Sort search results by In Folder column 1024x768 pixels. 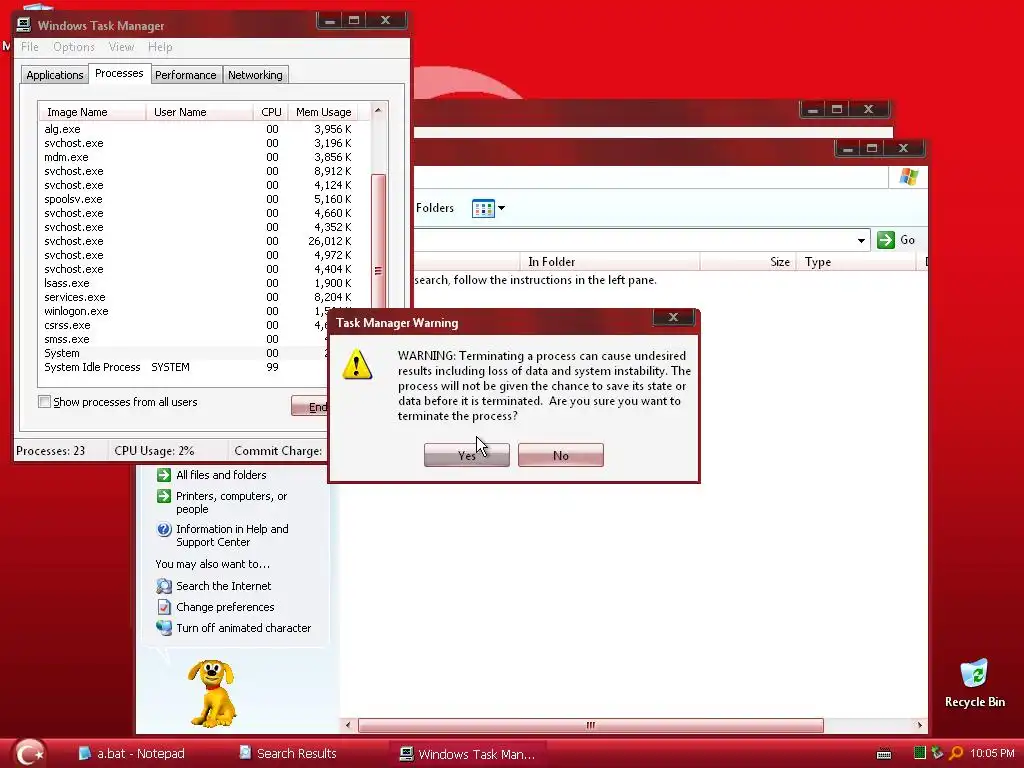pos(609,262)
